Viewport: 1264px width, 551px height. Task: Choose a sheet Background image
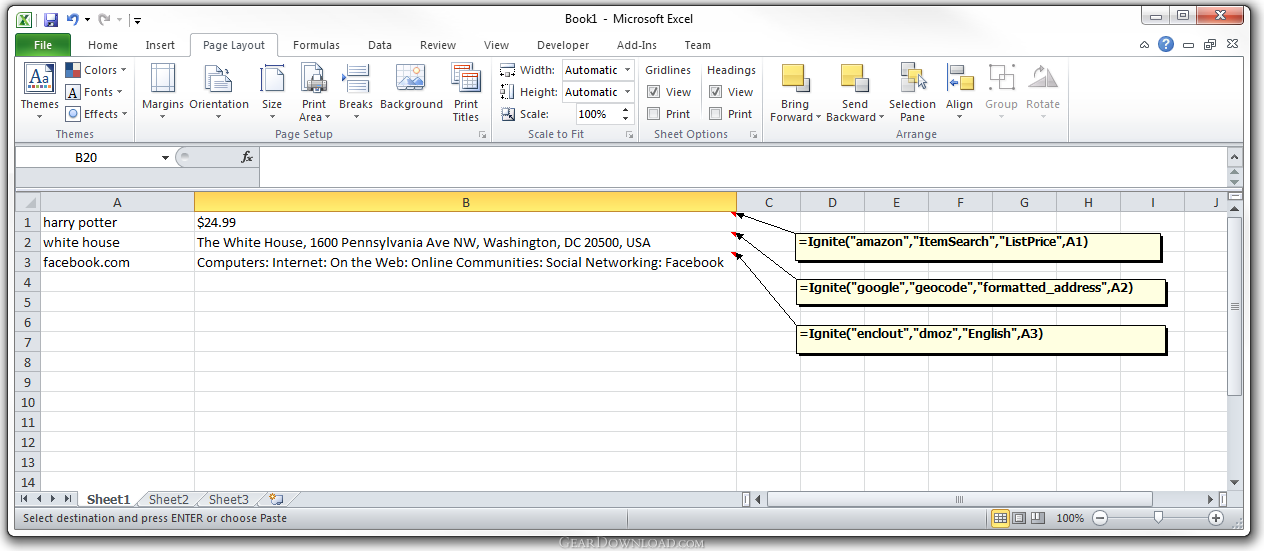tap(411, 88)
